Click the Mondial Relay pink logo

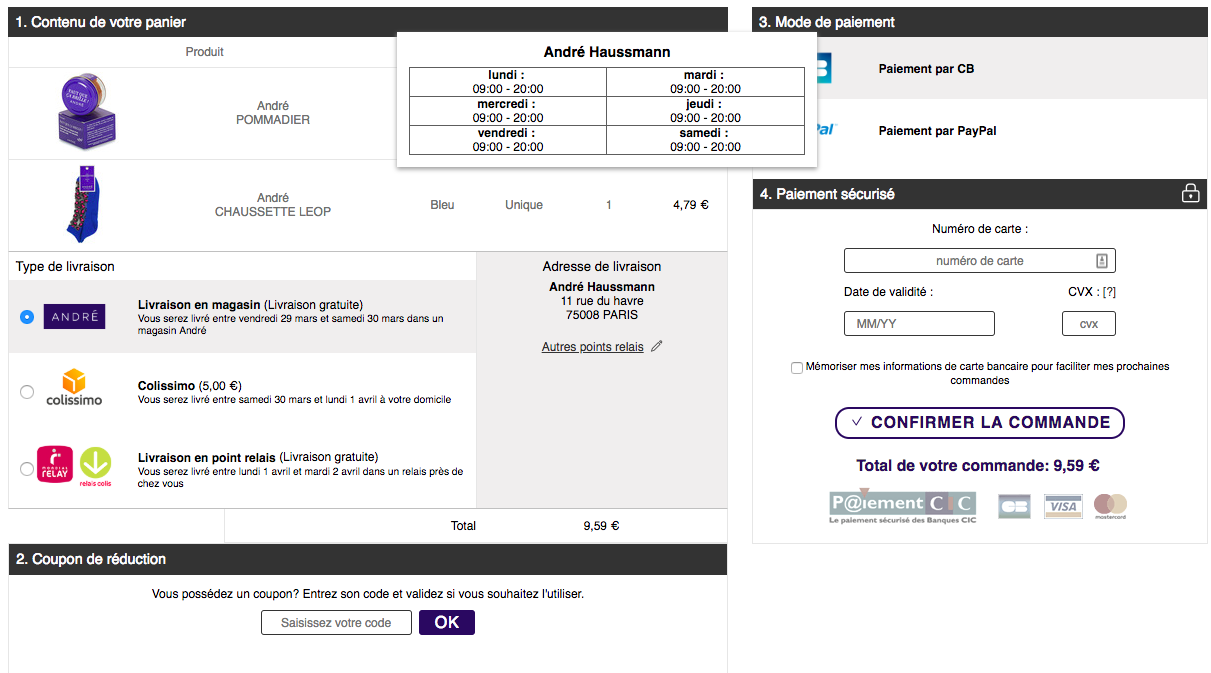(54, 464)
